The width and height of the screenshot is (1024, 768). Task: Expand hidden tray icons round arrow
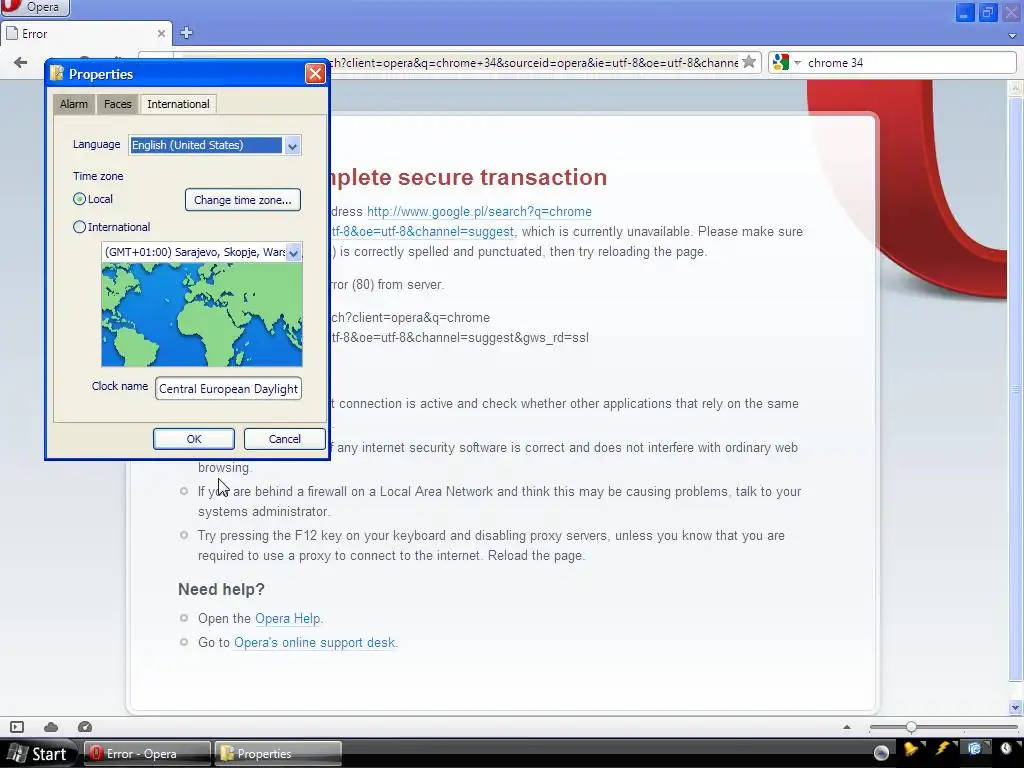(x=882, y=753)
